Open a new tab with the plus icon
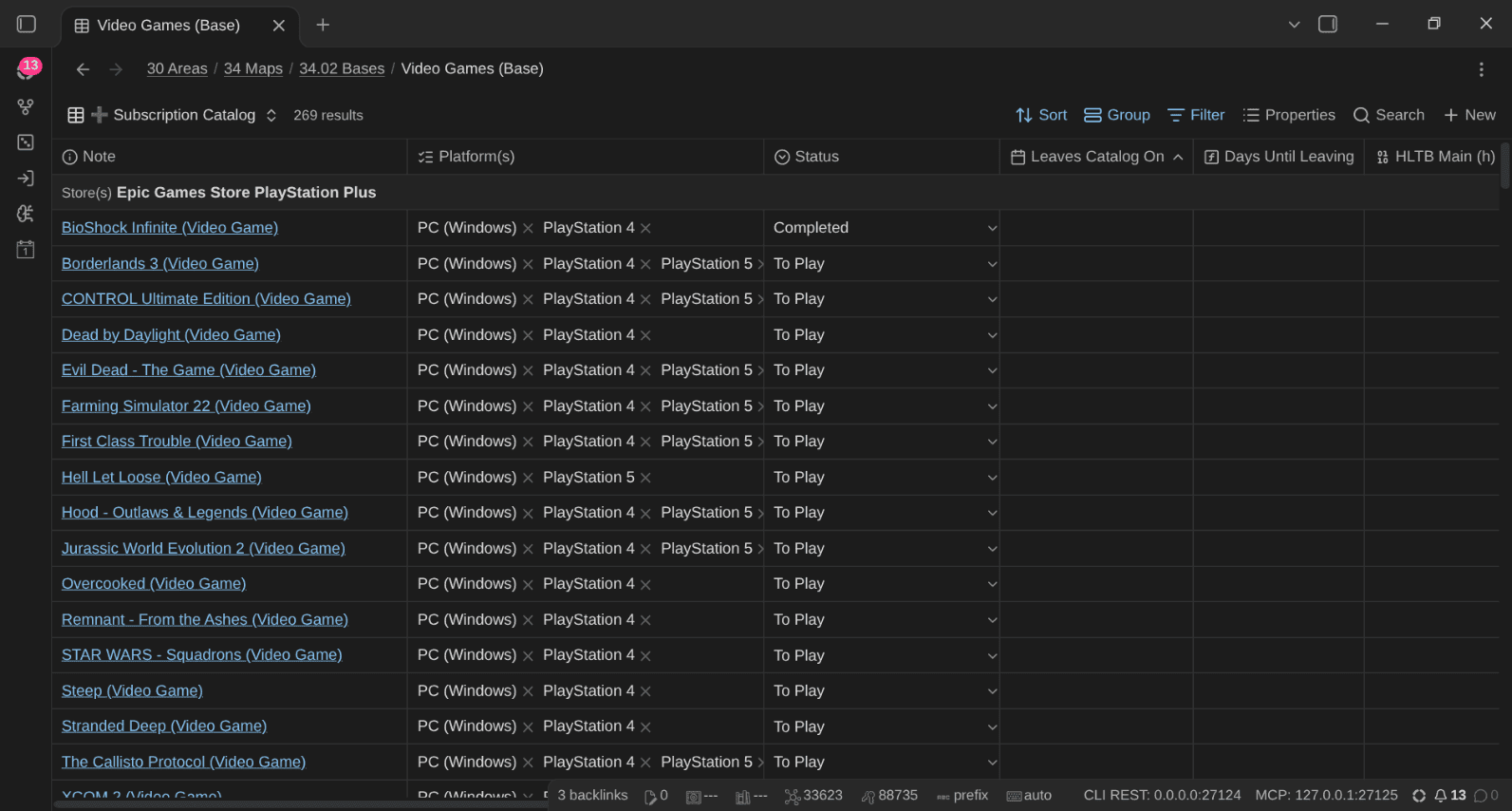 tap(323, 25)
